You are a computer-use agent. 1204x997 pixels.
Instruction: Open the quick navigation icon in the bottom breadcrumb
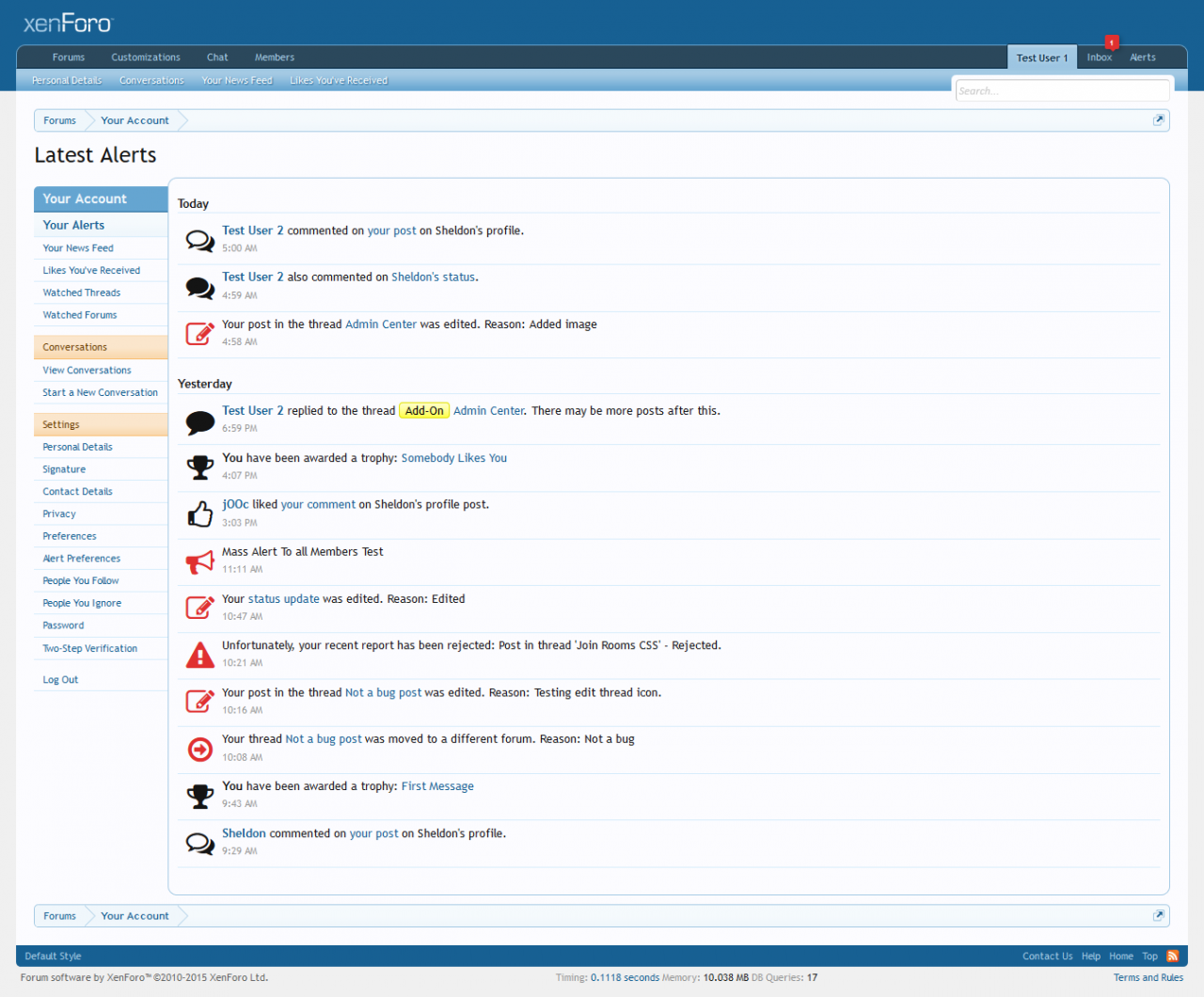tap(1159, 915)
